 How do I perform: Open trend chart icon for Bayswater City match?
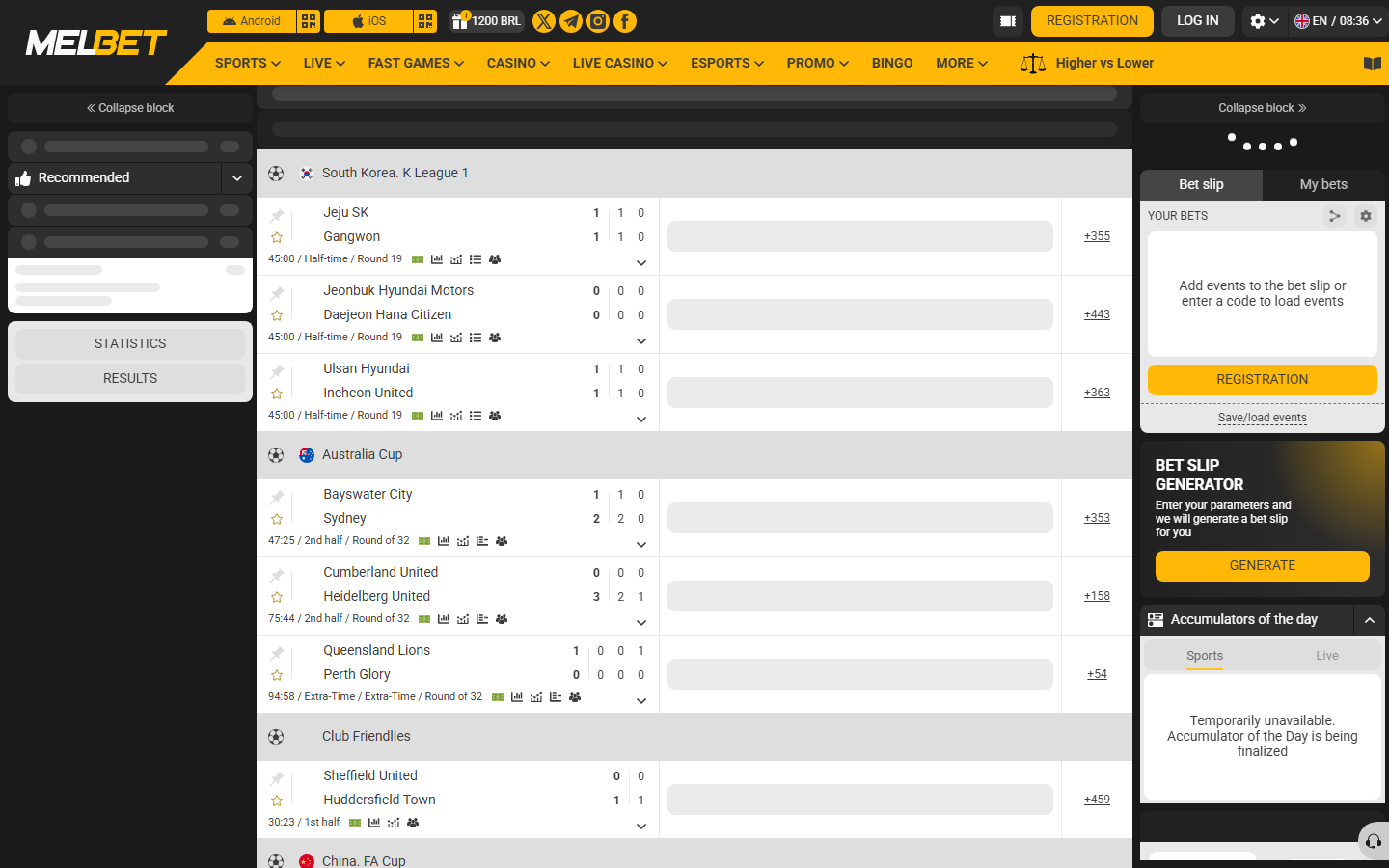463,541
